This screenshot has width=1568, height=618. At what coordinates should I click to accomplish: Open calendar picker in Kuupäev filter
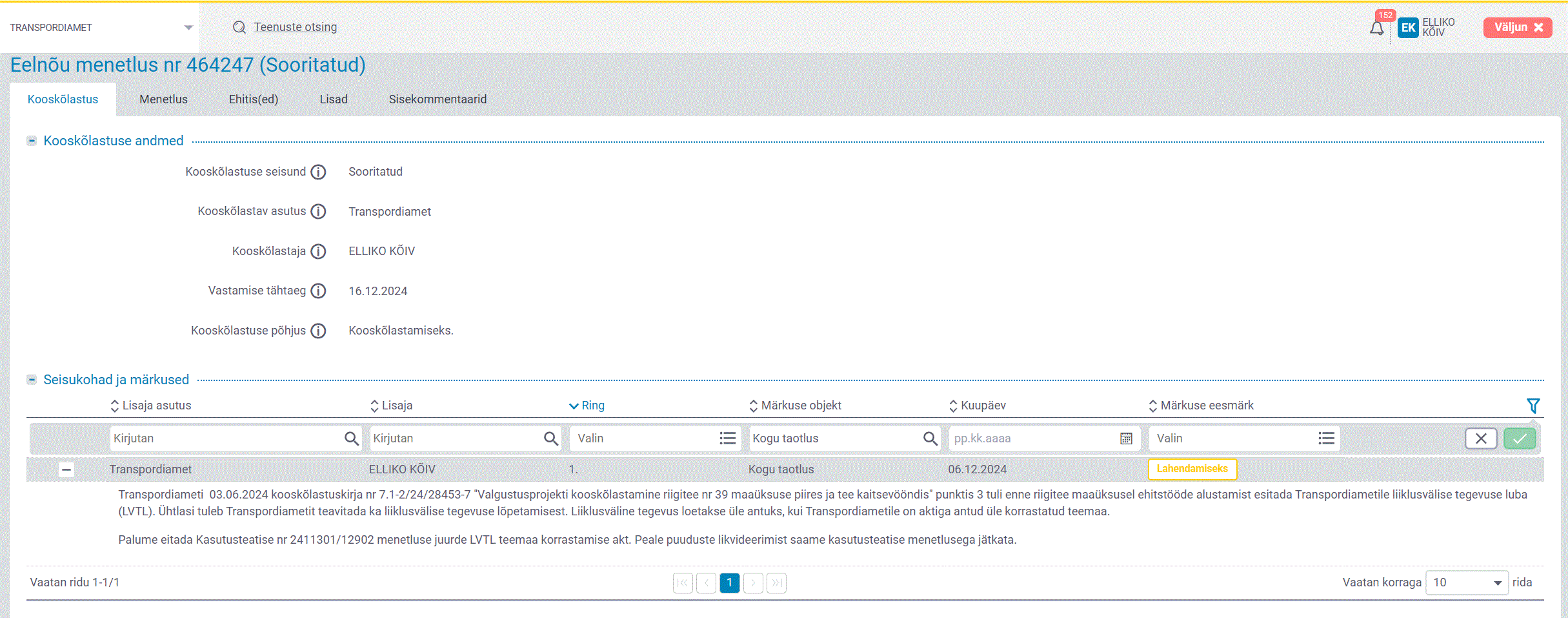1126,438
